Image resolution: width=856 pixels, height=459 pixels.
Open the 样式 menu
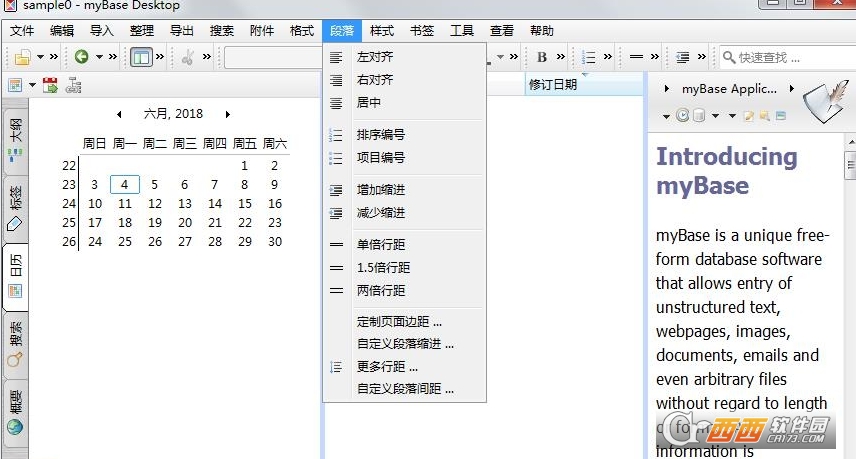point(382,31)
